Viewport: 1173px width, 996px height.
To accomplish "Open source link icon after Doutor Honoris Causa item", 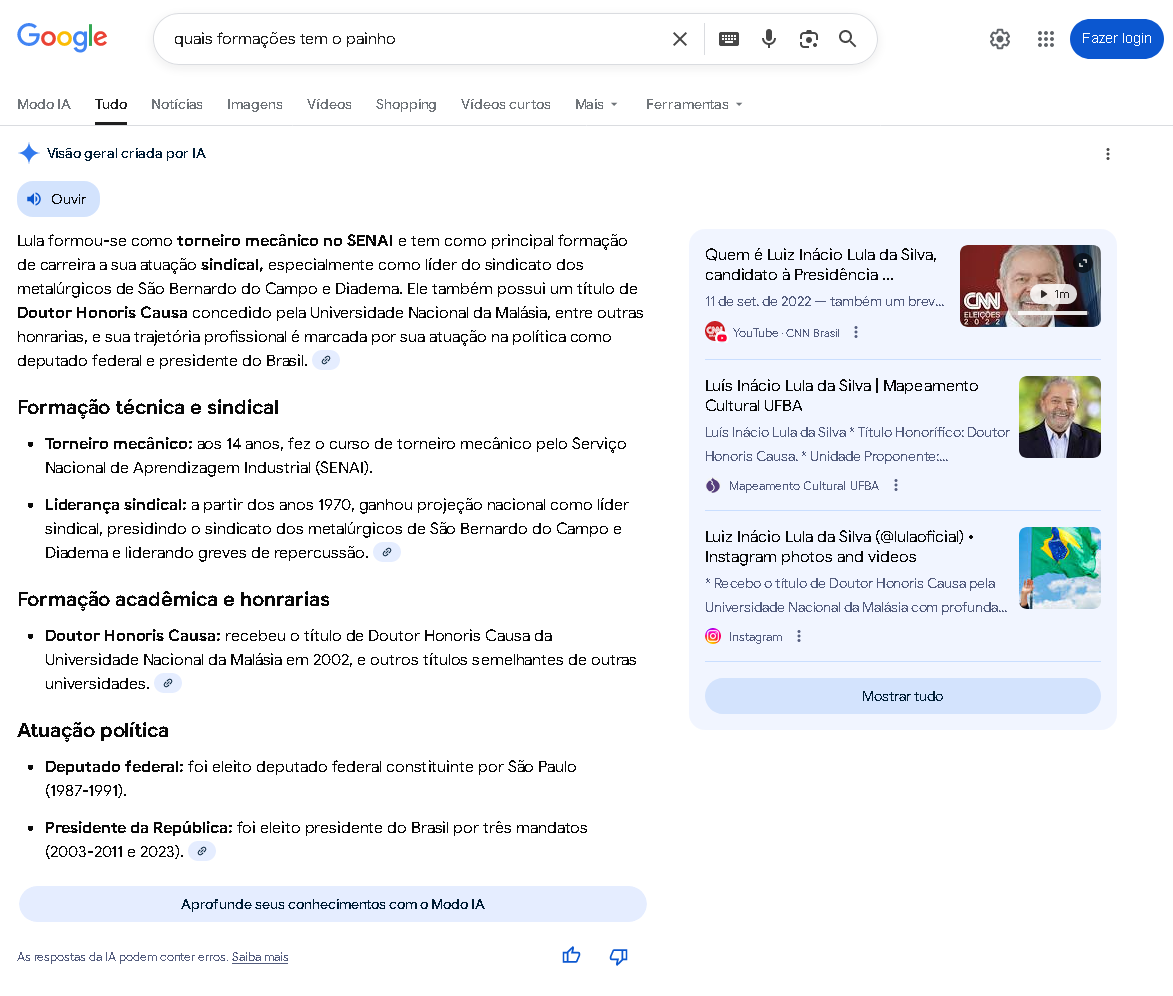I will (x=168, y=683).
